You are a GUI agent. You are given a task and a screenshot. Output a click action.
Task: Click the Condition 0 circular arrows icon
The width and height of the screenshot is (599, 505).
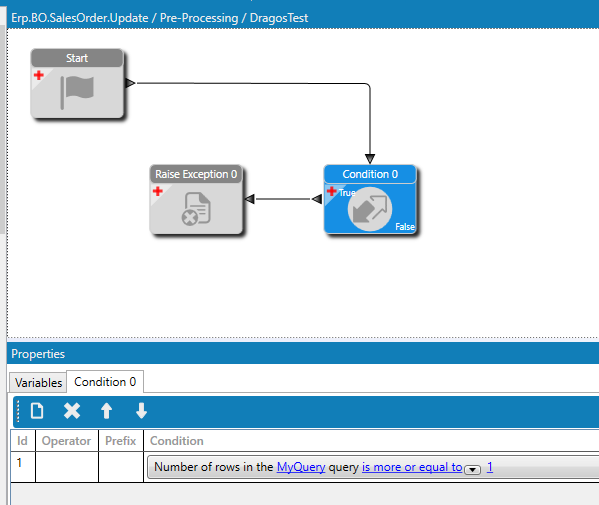[x=369, y=209]
